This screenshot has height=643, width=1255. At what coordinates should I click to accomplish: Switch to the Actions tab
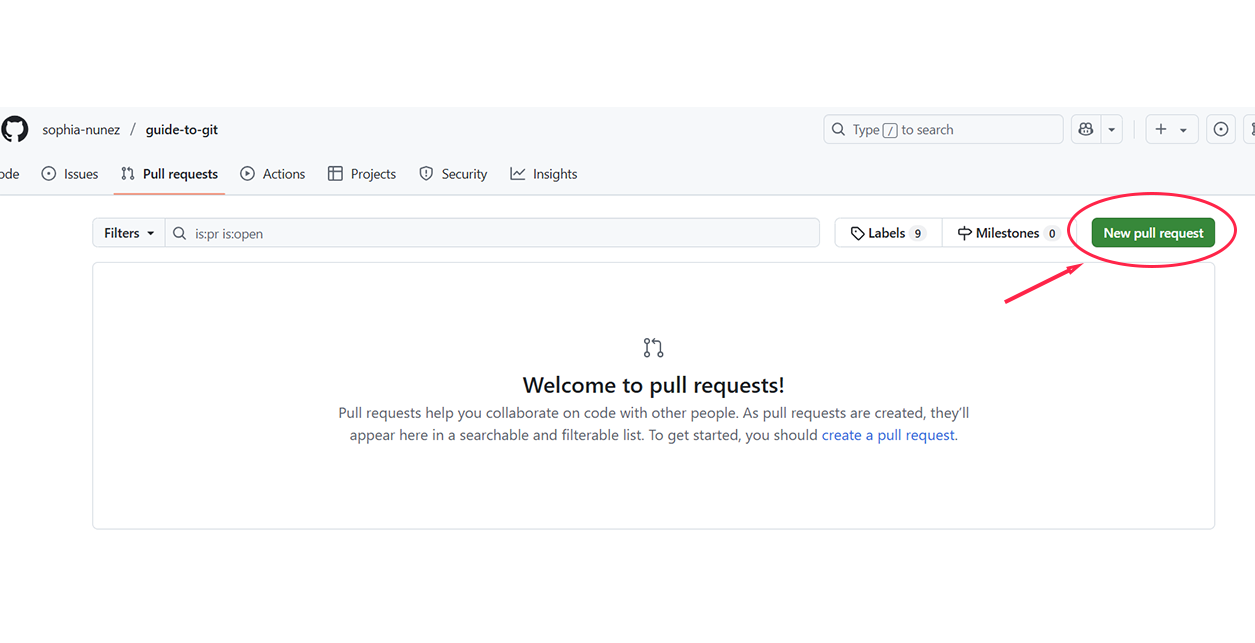(272, 173)
